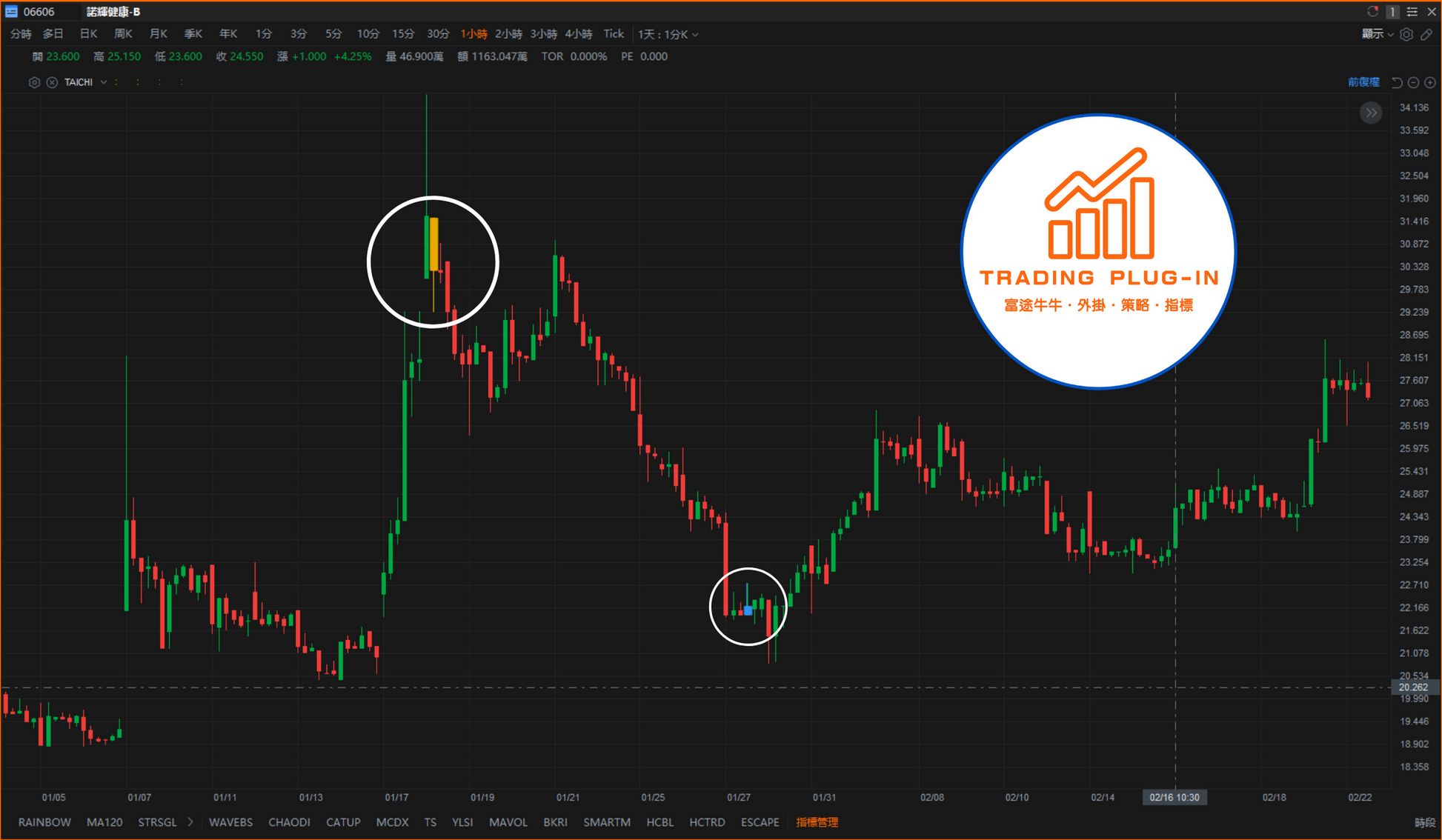Click the 量 46.900萬 volume value

[x=414, y=56]
